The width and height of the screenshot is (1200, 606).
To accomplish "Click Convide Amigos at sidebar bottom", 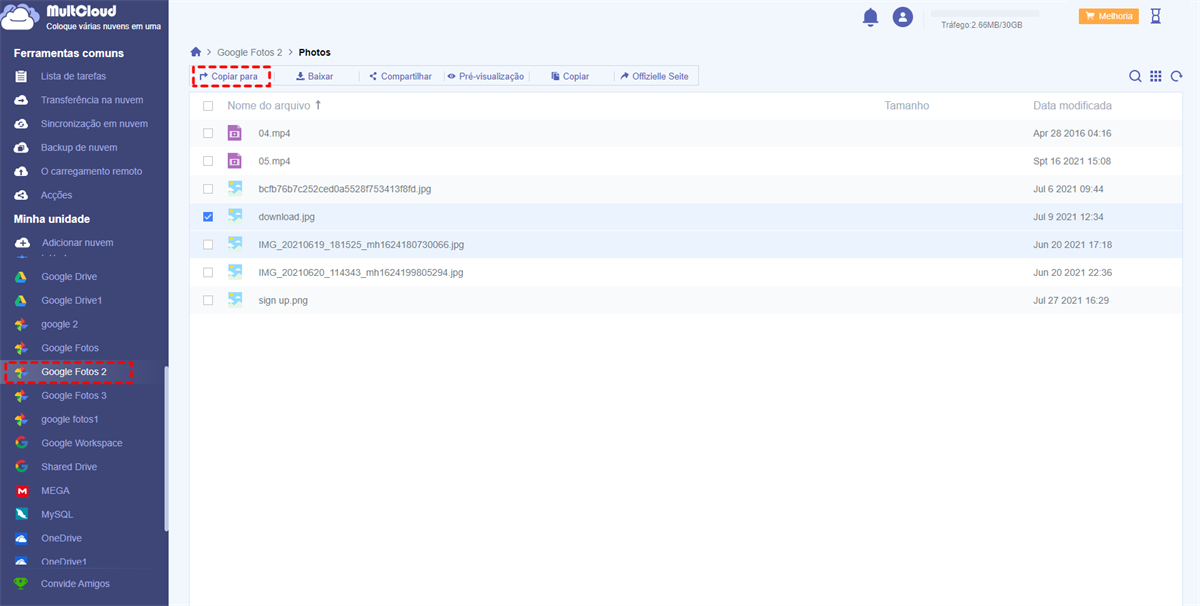I will [x=75, y=583].
